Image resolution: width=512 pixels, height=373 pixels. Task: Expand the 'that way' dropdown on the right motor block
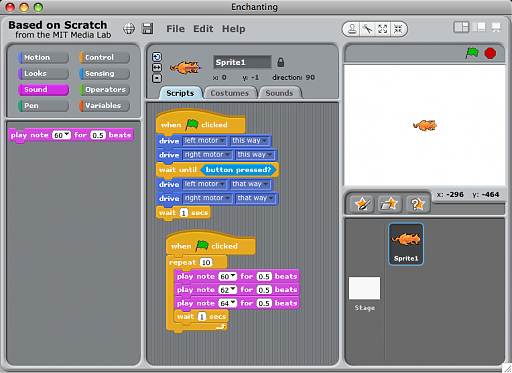(255, 198)
